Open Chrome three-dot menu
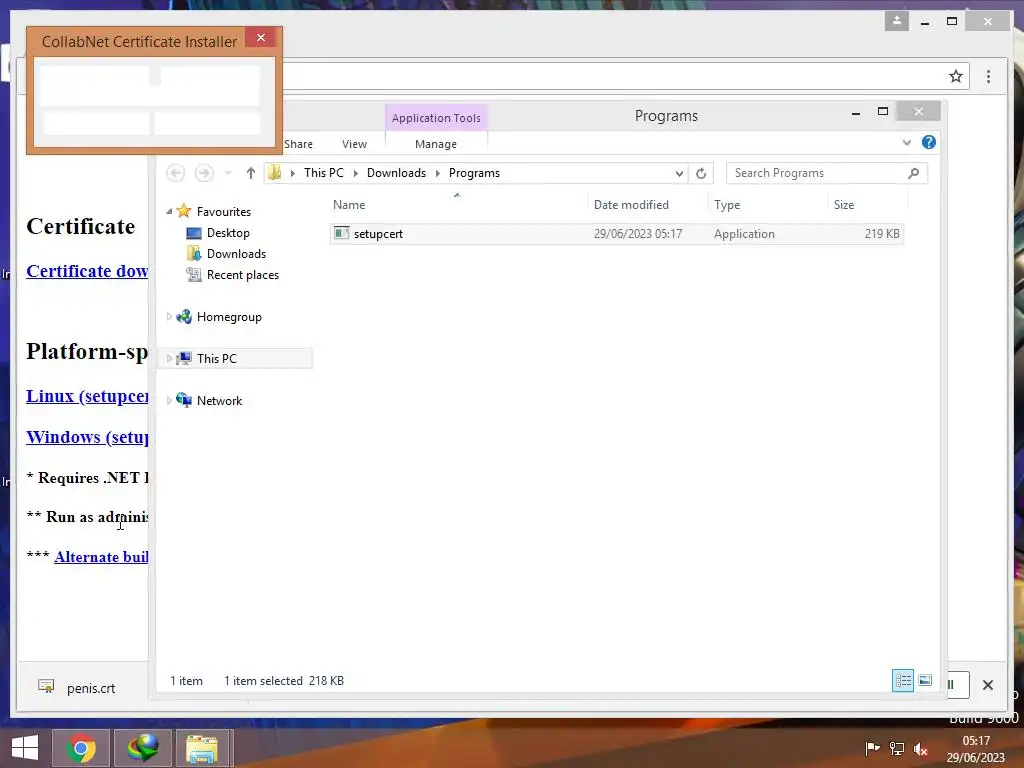This screenshot has height=768, width=1024. [x=989, y=76]
